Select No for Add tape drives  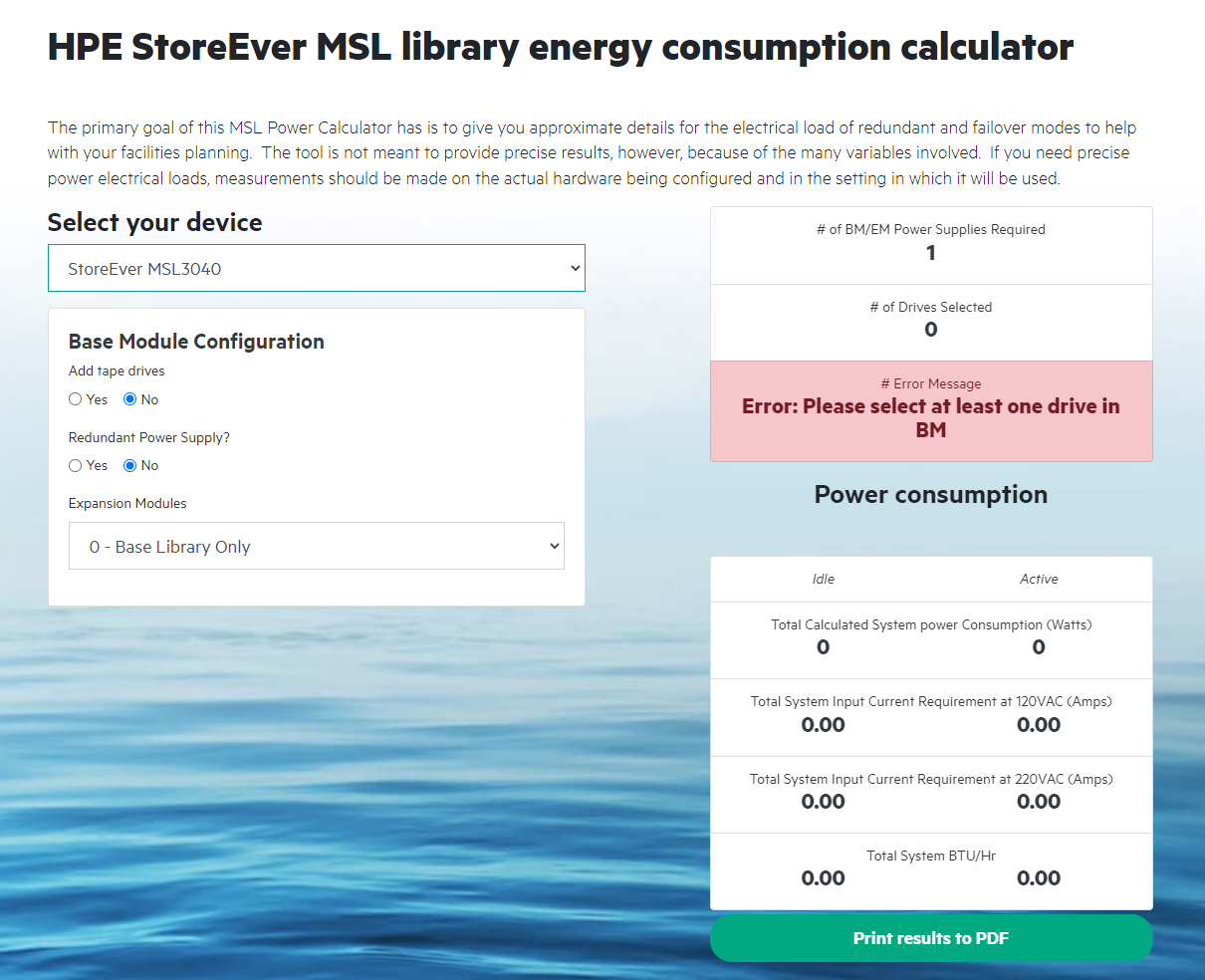coord(129,399)
